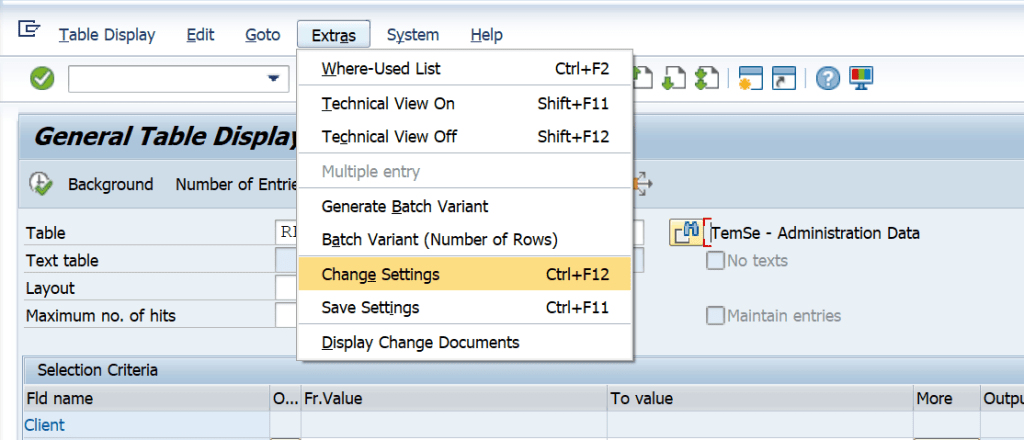Choose Change Settings in Extras menu
This screenshot has height=440, width=1024.
(x=465, y=274)
